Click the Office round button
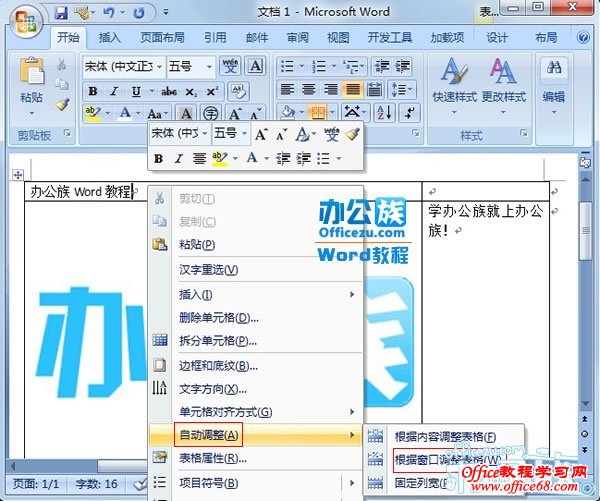Screen dimensions: 600x501 tap(24, 21)
